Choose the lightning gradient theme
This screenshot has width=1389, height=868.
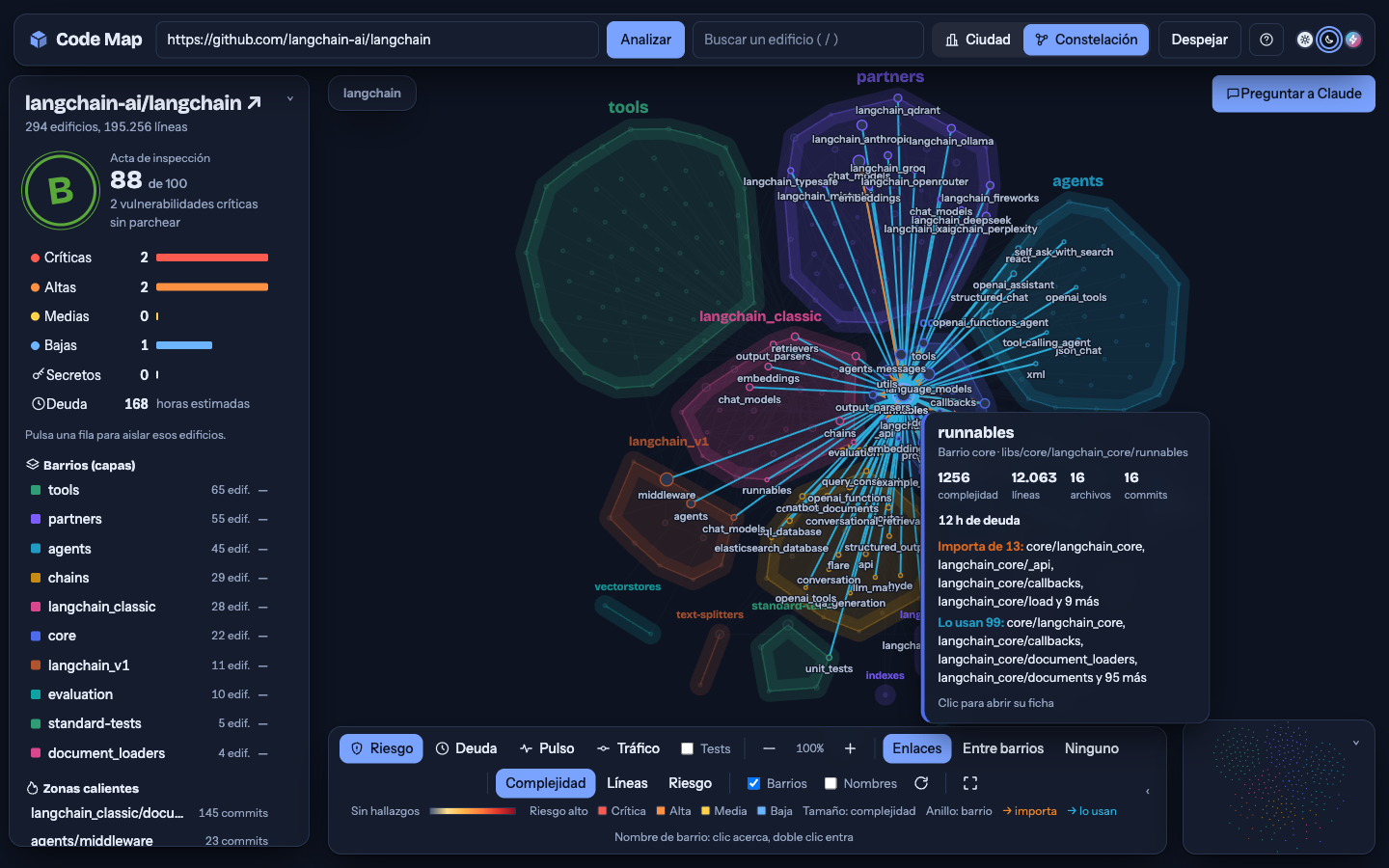click(1353, 40)
